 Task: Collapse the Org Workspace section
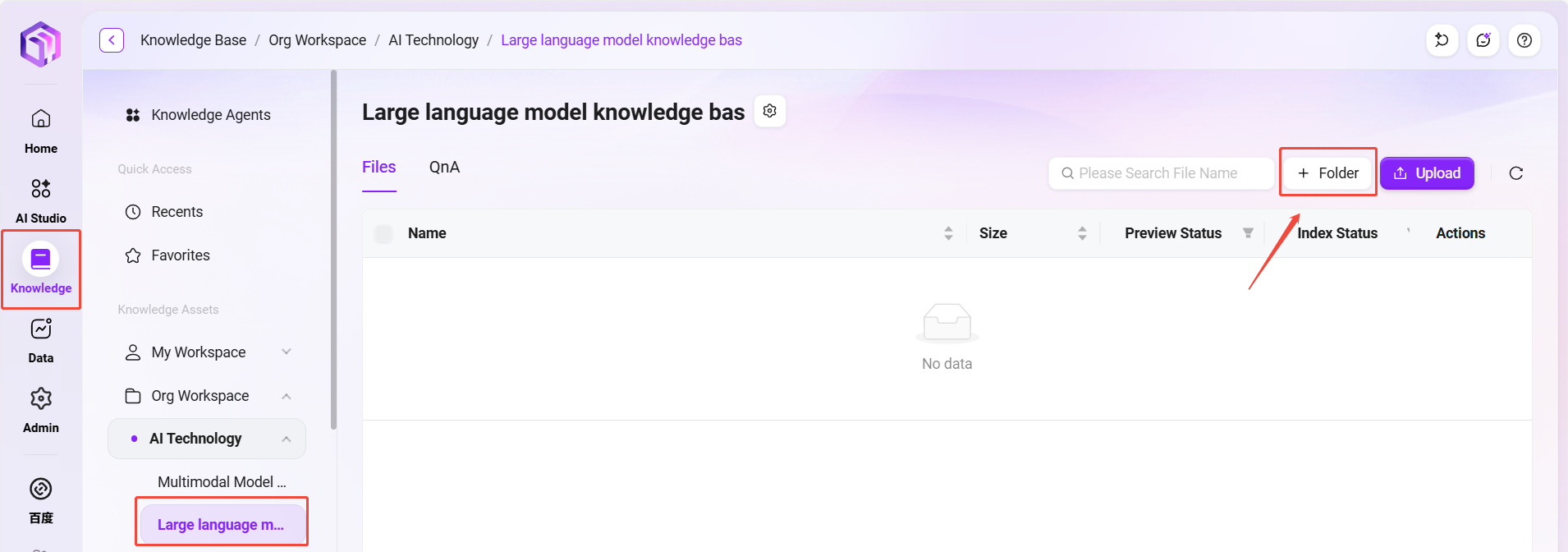click(x=287, y=396)
